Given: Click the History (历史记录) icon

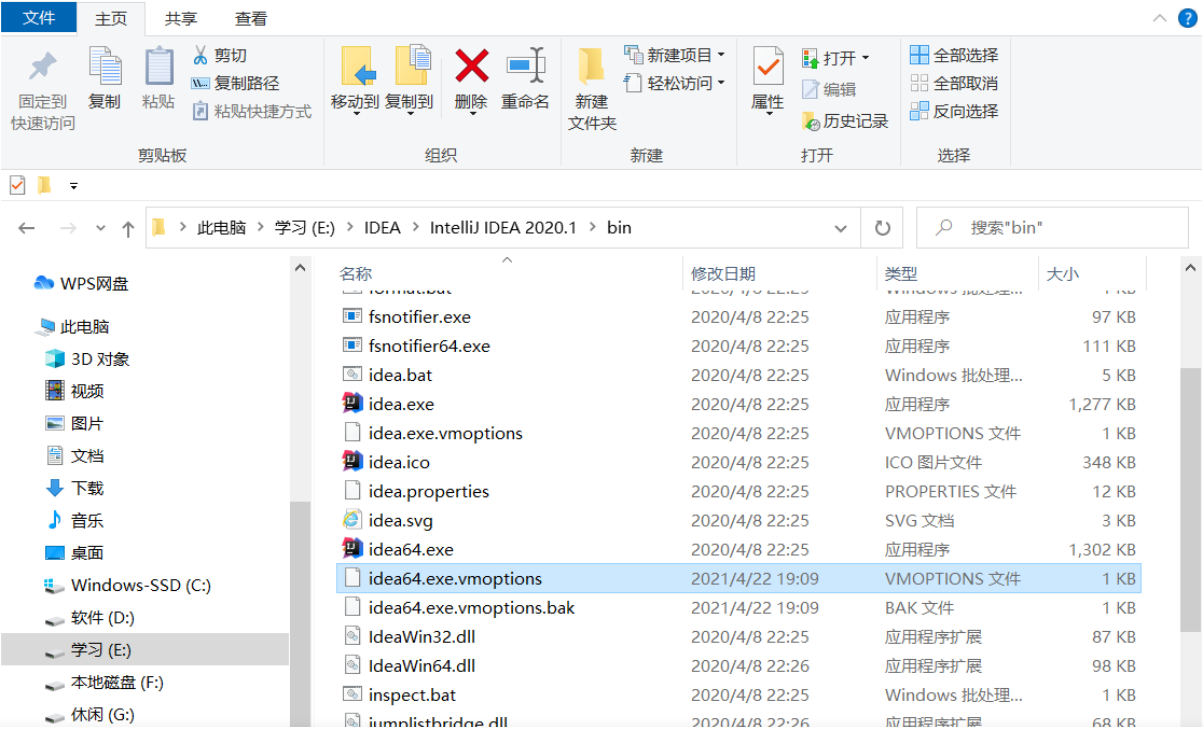Looking at the screenshot, I should tap(811, 121).
